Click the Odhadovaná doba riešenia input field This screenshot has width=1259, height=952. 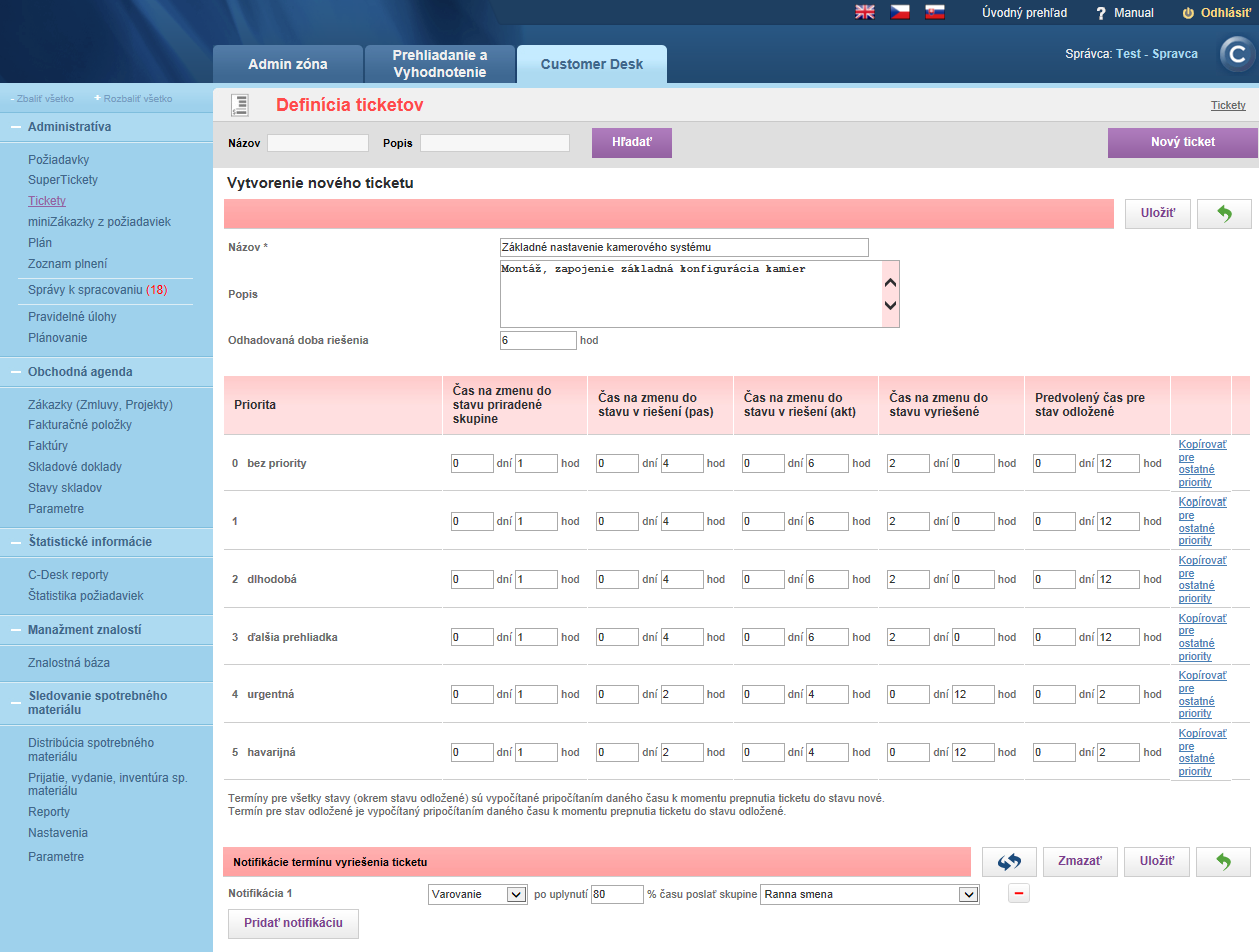538,340
